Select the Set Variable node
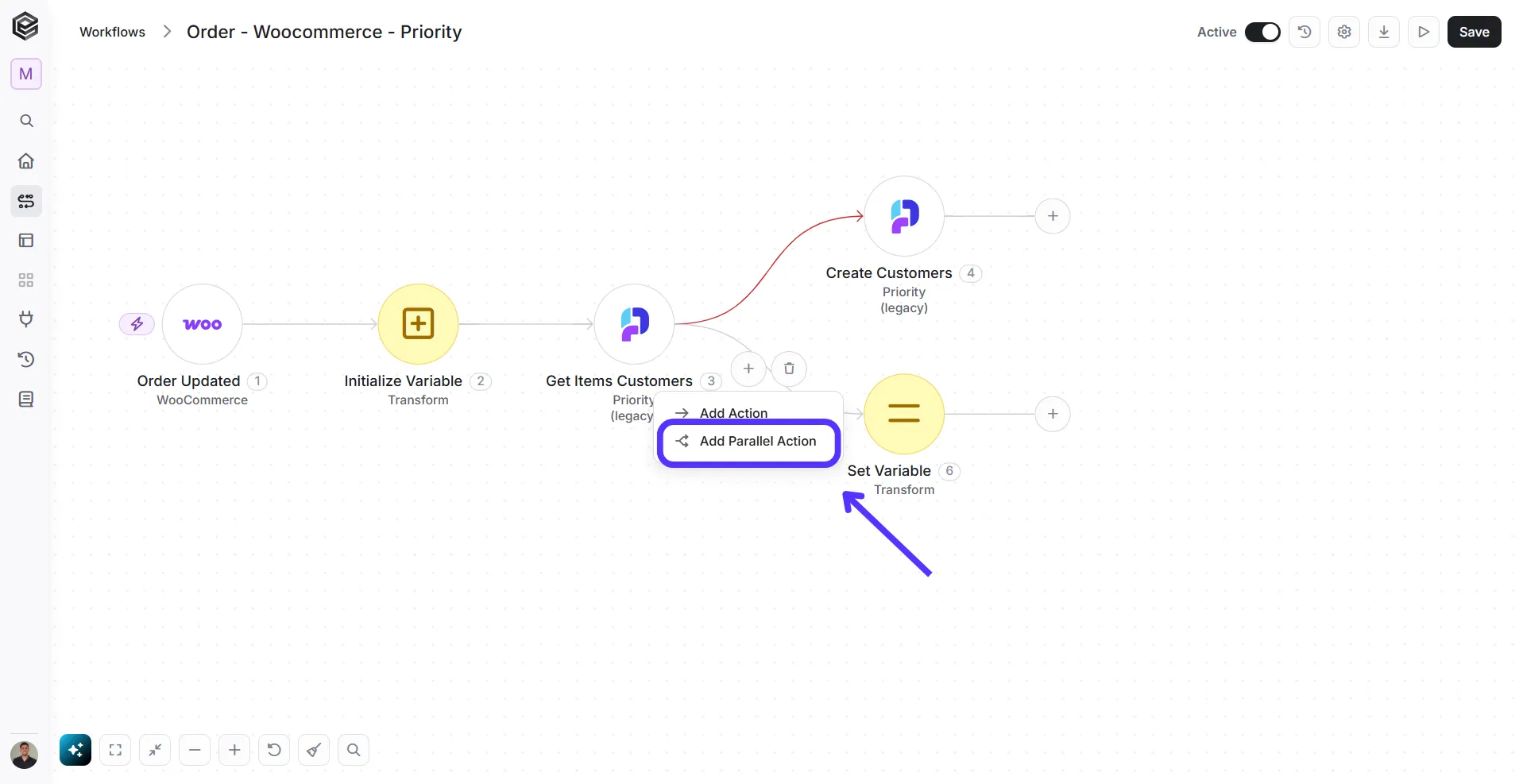The width and height of the screenshot is (1523, 784). coord(904,414)
